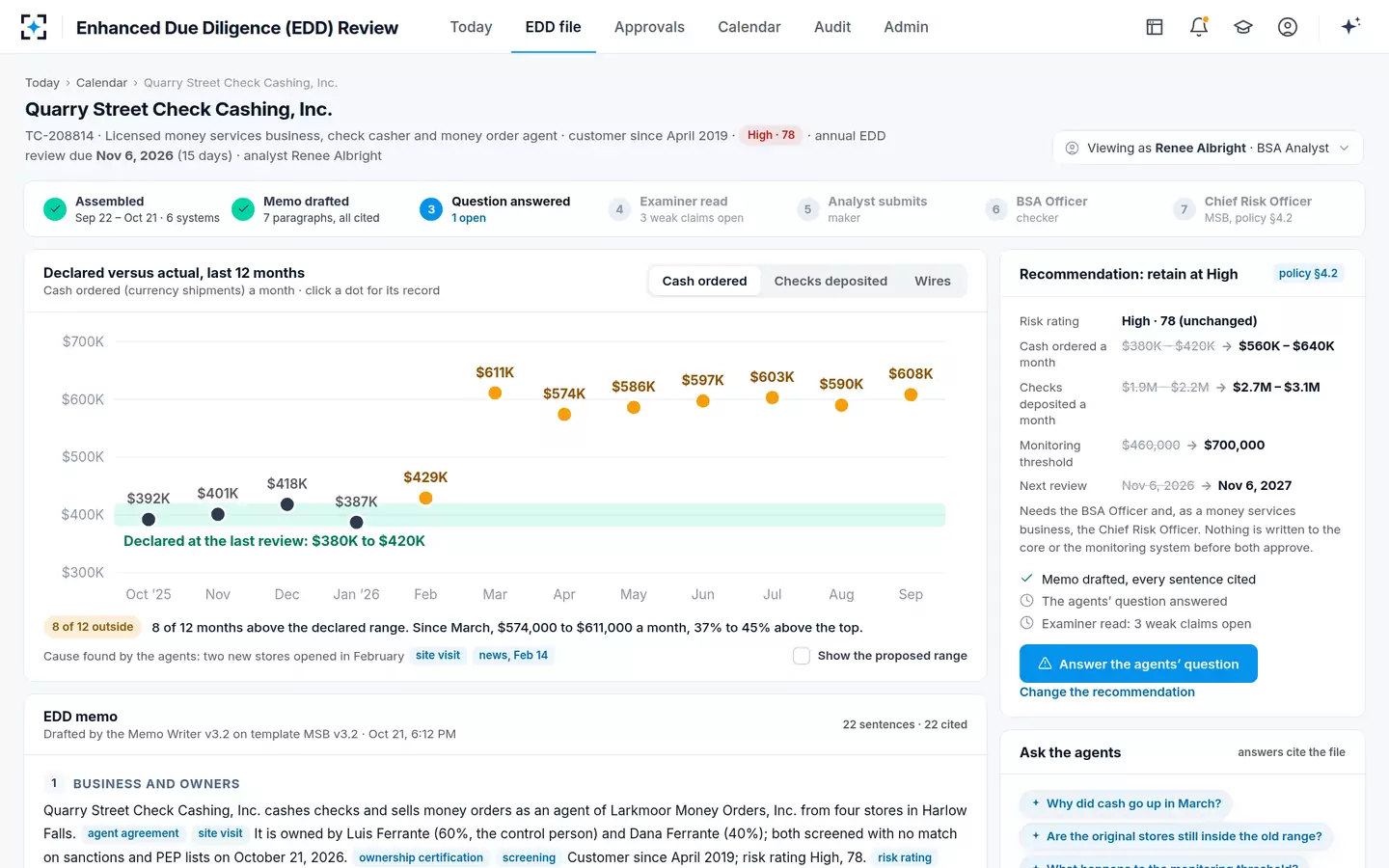This screenshot has width=1389, height=868.
Task: Click the step 5 Analyst submits circle
Action: (807, 208)
